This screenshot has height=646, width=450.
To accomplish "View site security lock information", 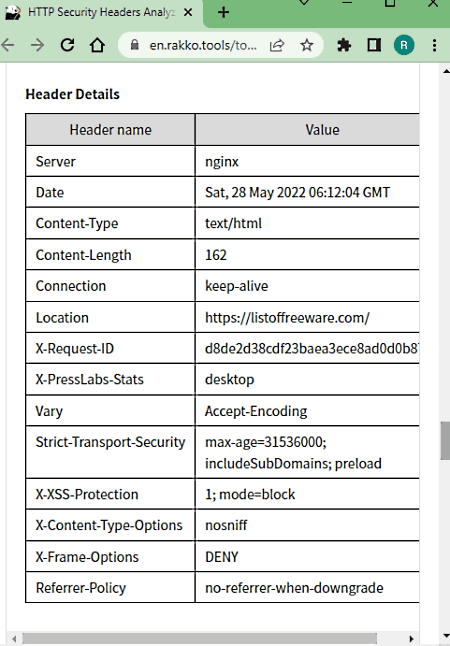I will (134, 45).
